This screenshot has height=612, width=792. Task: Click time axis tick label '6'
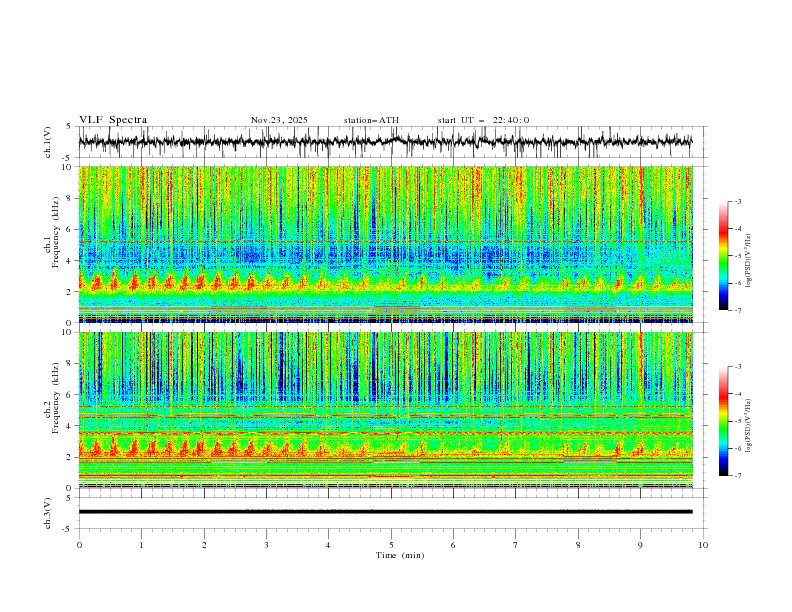(453, 545)
